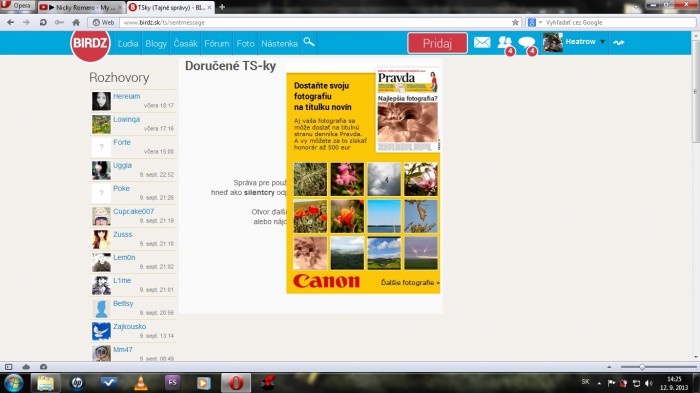700x393 pixels.
Task: Go to browser home page icon
Action: coord(76,22)
